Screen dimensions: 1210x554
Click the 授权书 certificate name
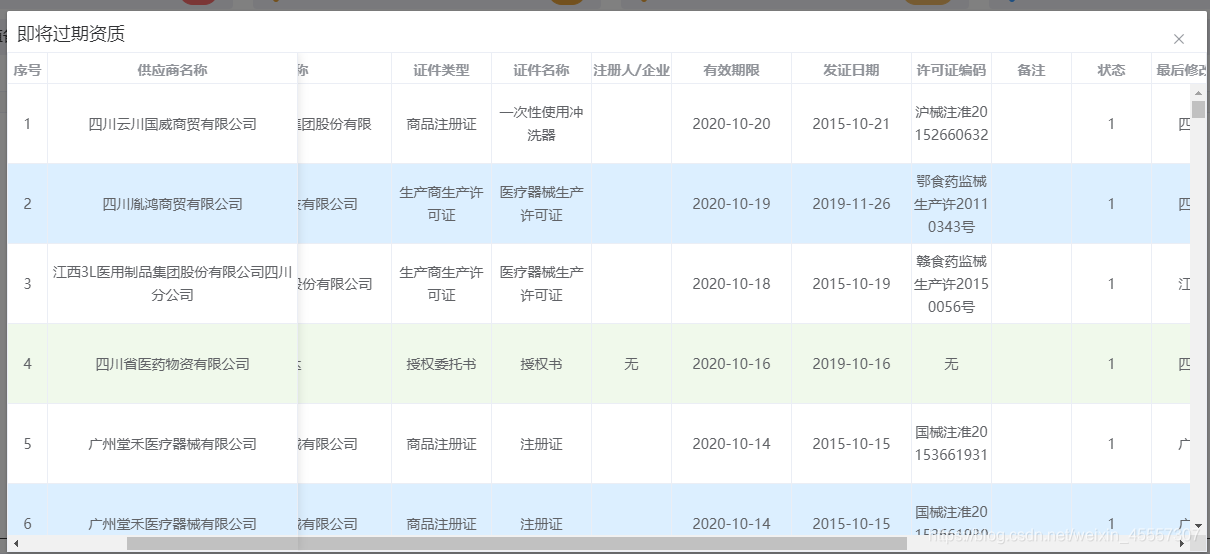541,364
